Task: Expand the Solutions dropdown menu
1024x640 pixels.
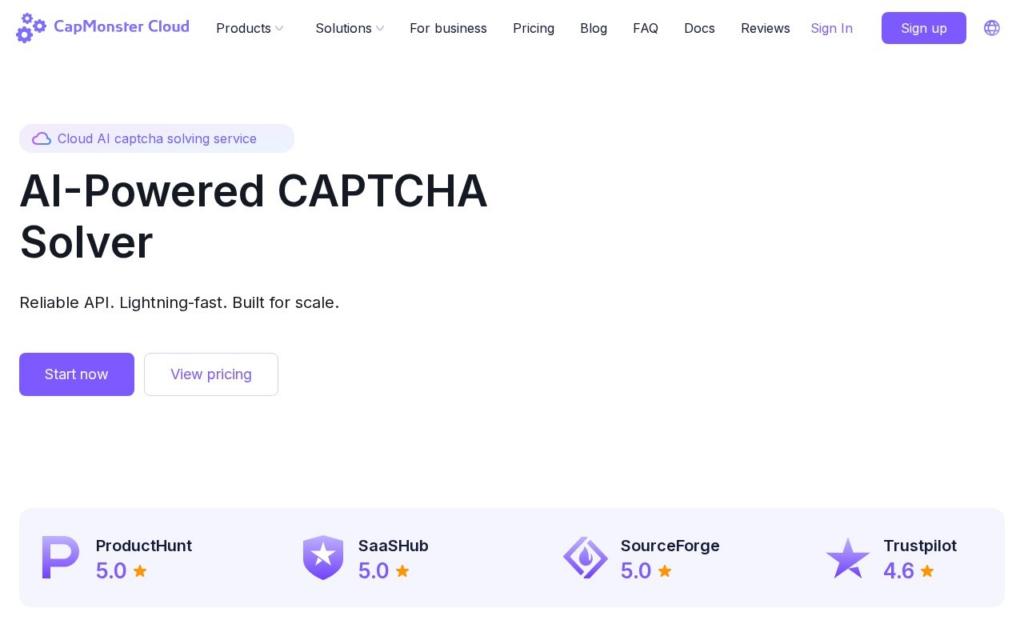Action: click(349, 28)
